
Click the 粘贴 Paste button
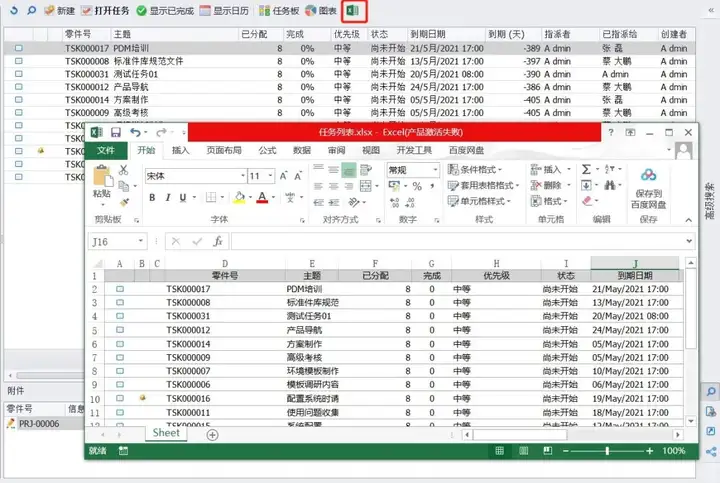pos(102,183)
